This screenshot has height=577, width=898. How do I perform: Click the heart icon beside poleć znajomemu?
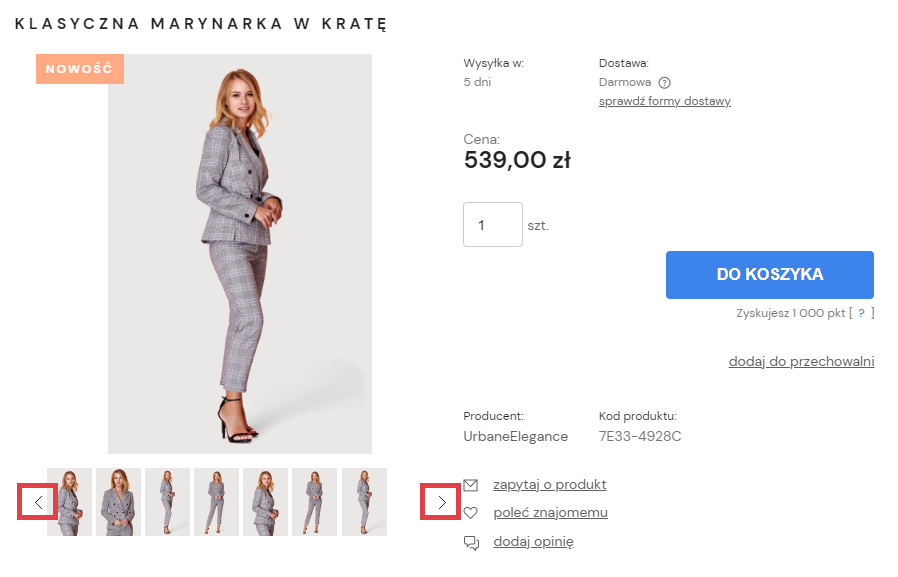pyautogui.click(x=470, y=513)
